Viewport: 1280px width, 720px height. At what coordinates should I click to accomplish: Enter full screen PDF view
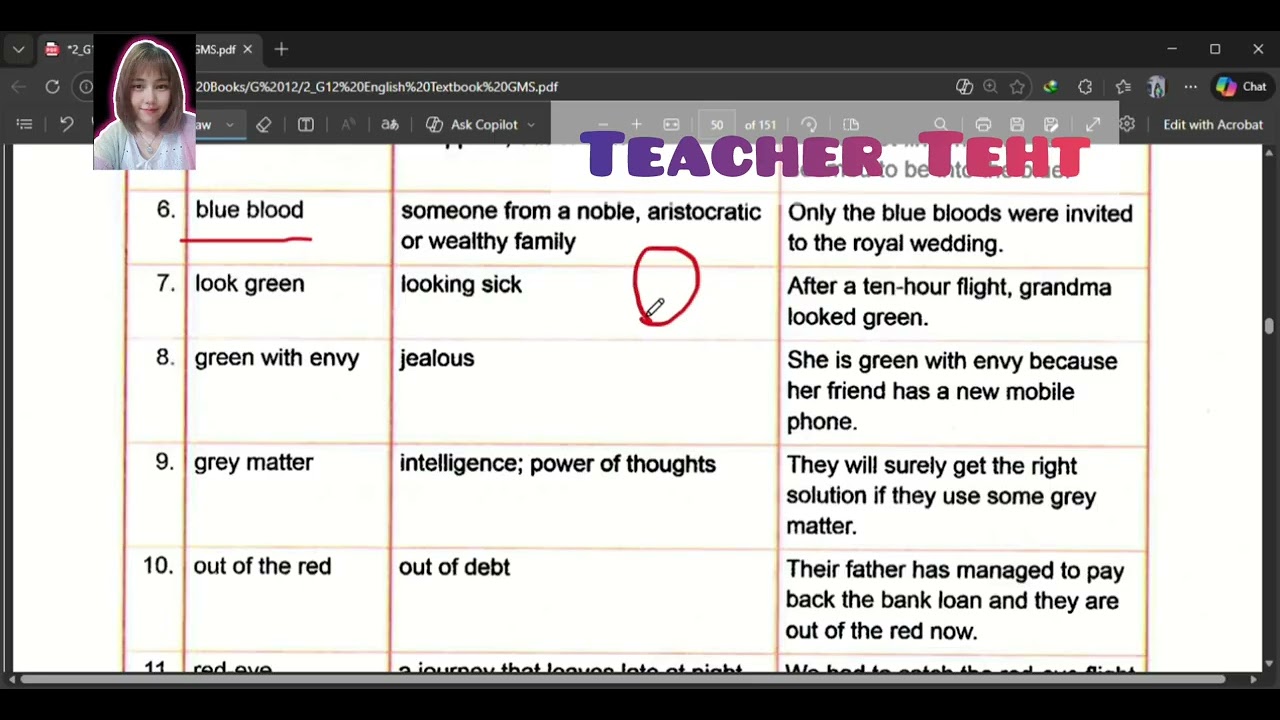pyautogui.click(x=1093, y=124)
